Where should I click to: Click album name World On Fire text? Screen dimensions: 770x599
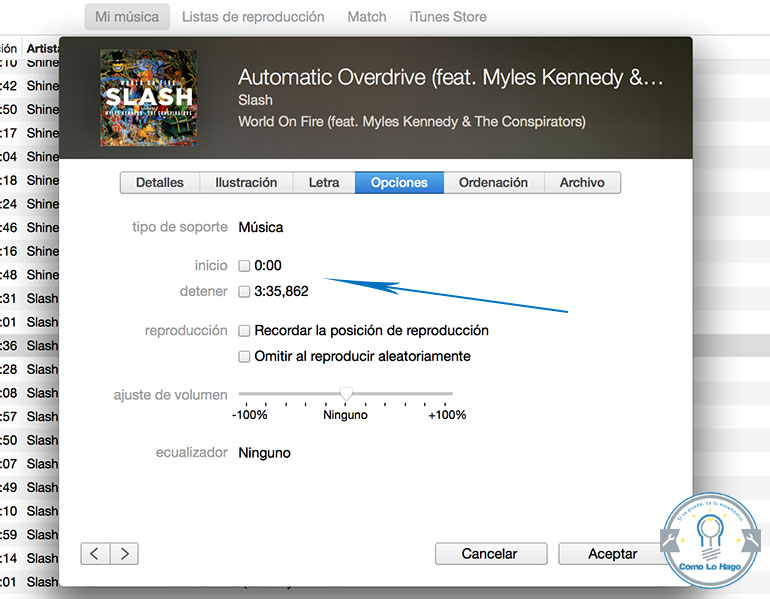pos(412,121)
